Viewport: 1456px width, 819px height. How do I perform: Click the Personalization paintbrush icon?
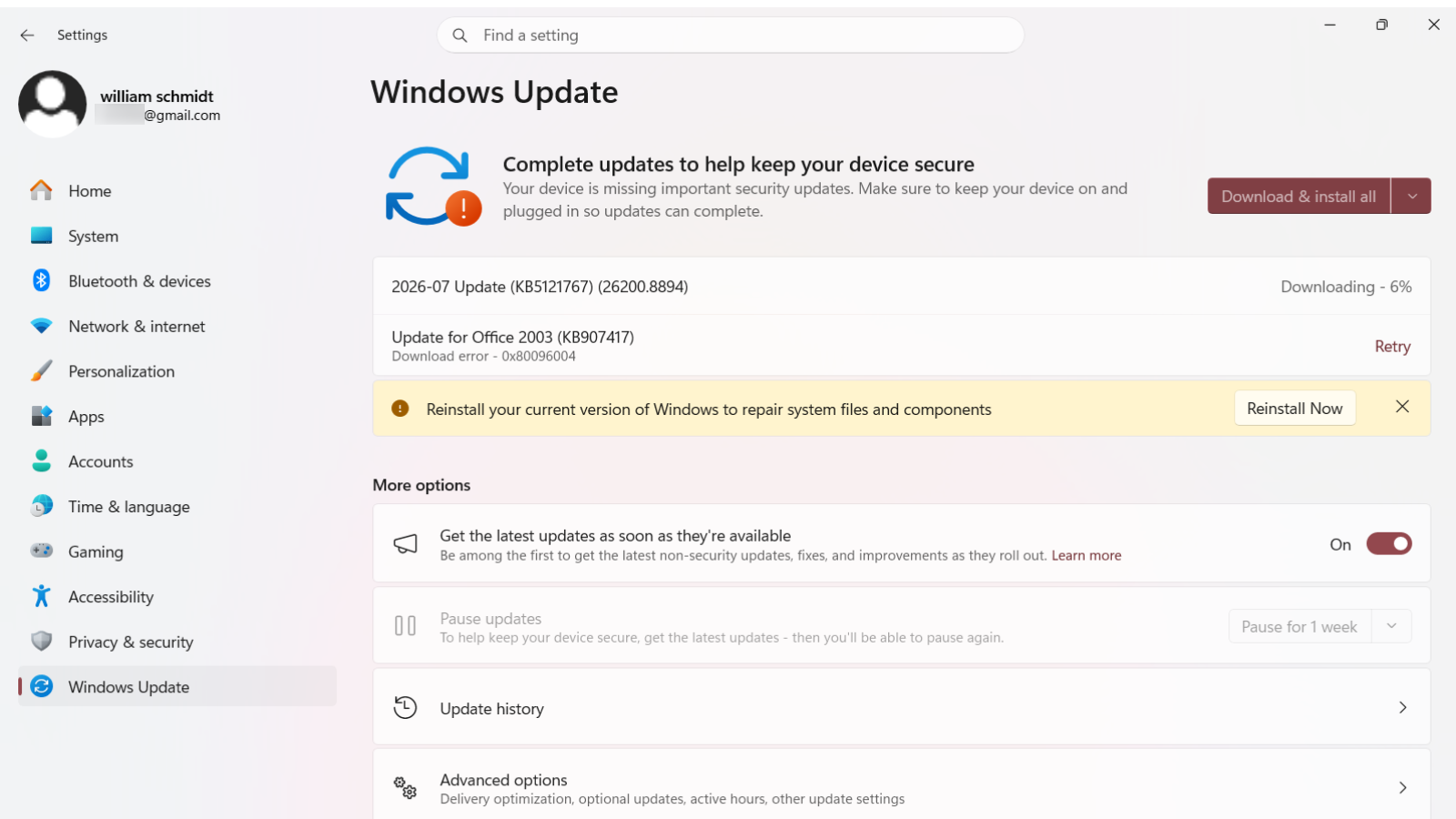tap(42, 370)
